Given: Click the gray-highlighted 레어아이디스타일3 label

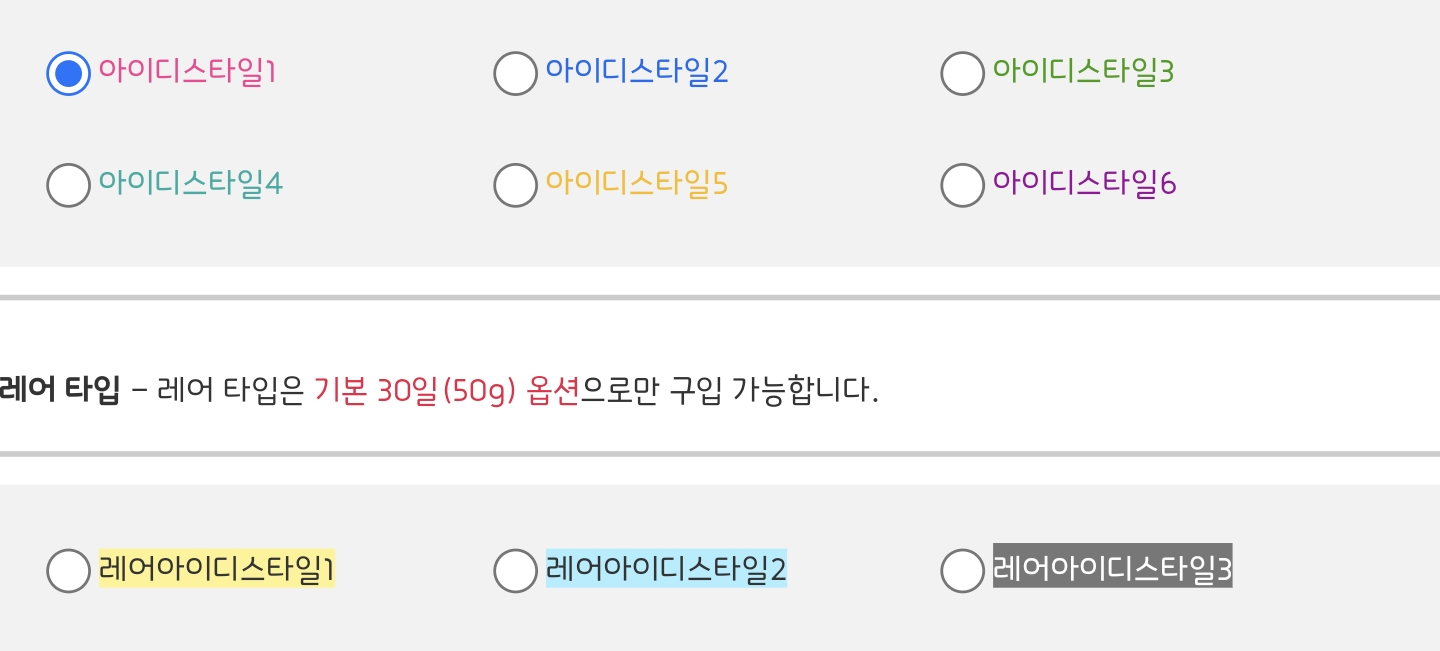Looking at the screenshot, I should click(x=1112, y=569).
